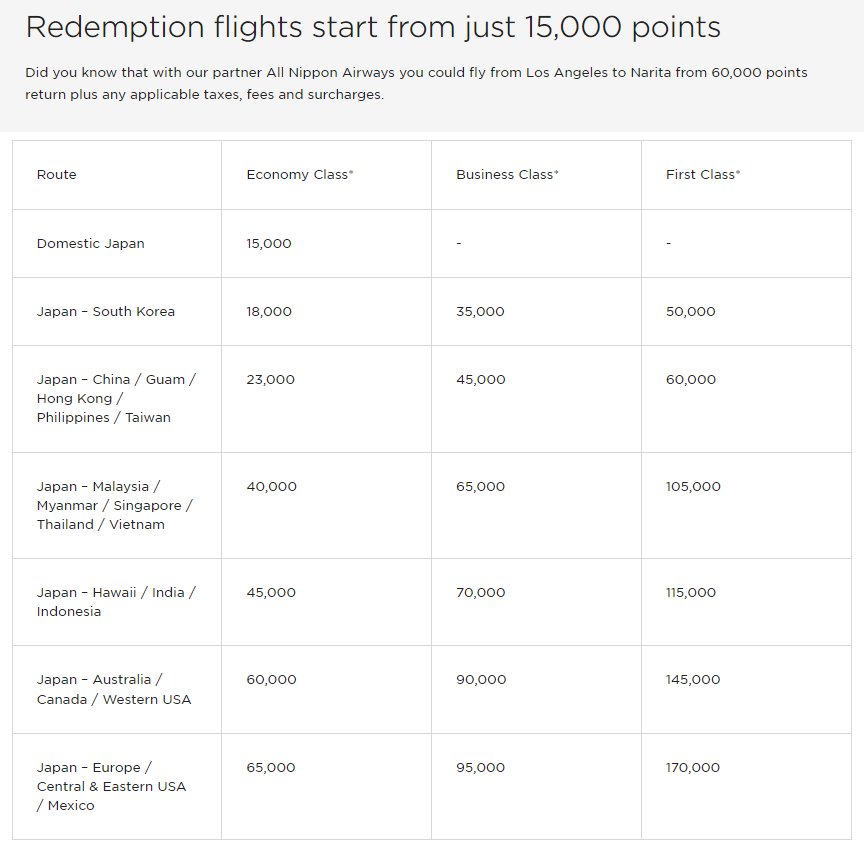This screenshot has width=864, height=844.
Task: Select the Japan – Australia / Canada route
Action: pos(114,689)
